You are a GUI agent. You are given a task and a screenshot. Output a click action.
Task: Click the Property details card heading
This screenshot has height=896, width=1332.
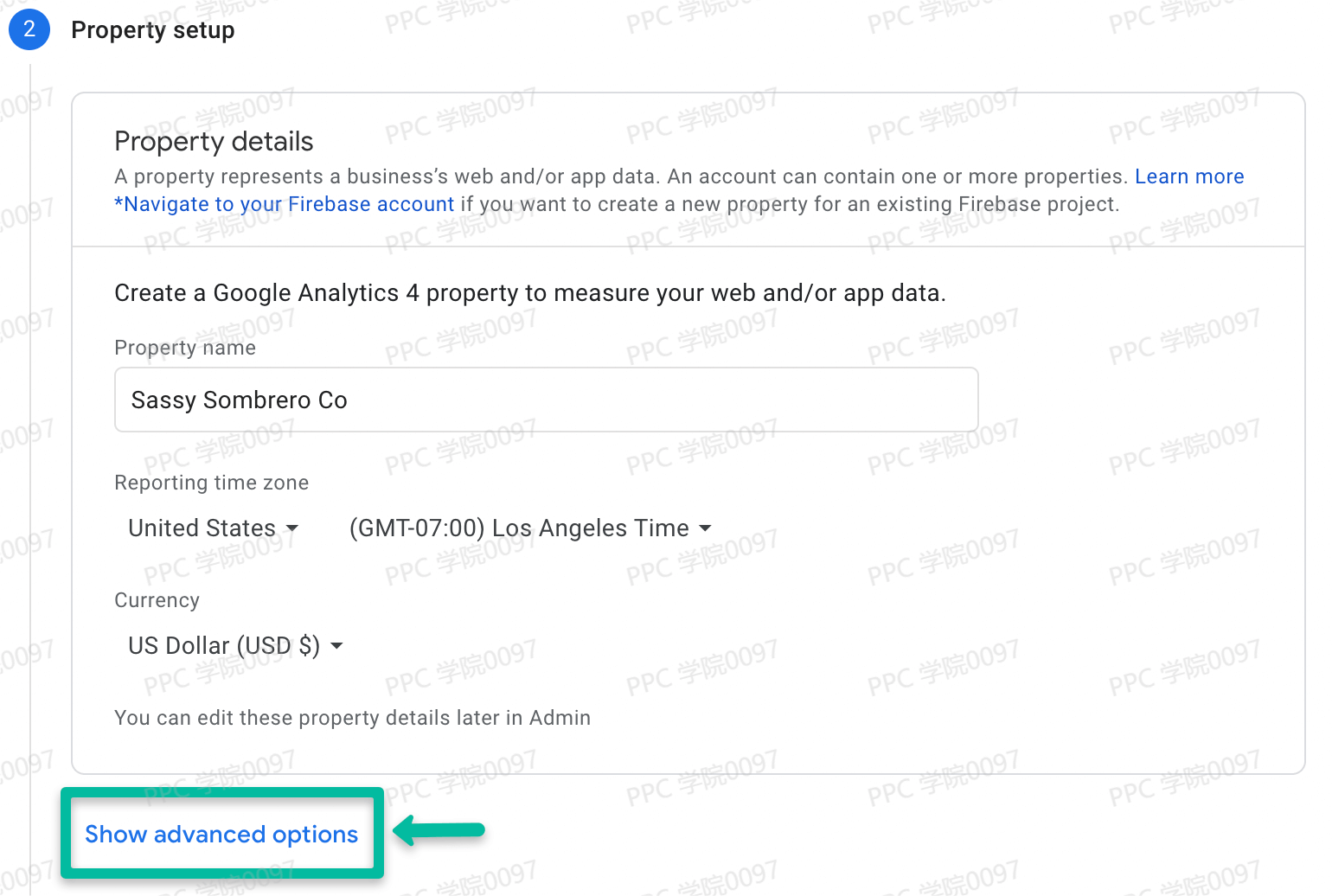[x=214, y=141]
